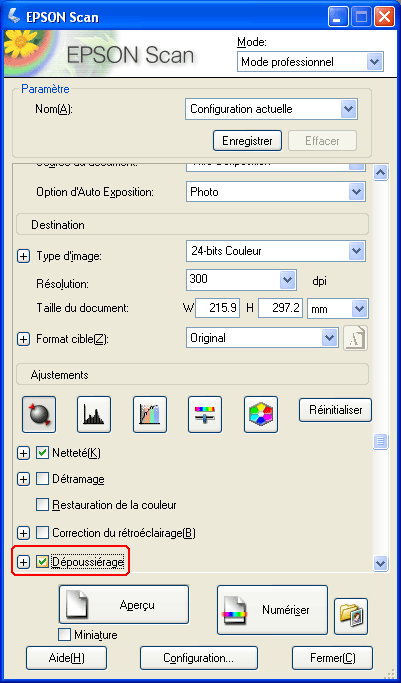The width and height of the screenshot is (401, 683).
Task: Click the document height H field
Action: 280,308
